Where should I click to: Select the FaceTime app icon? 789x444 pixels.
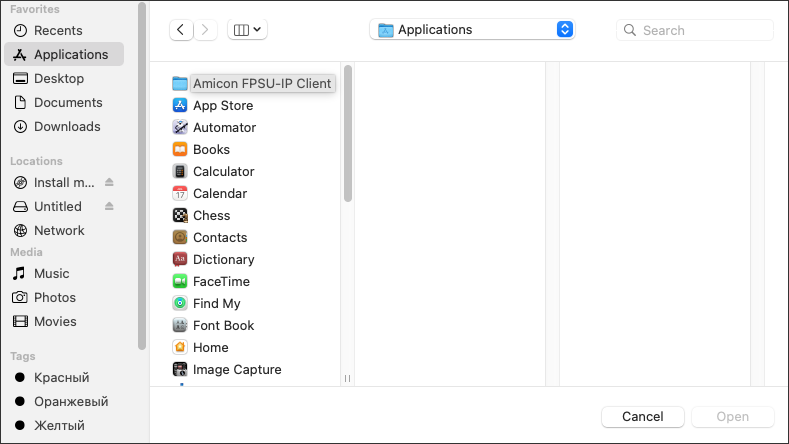click(180, 281)
